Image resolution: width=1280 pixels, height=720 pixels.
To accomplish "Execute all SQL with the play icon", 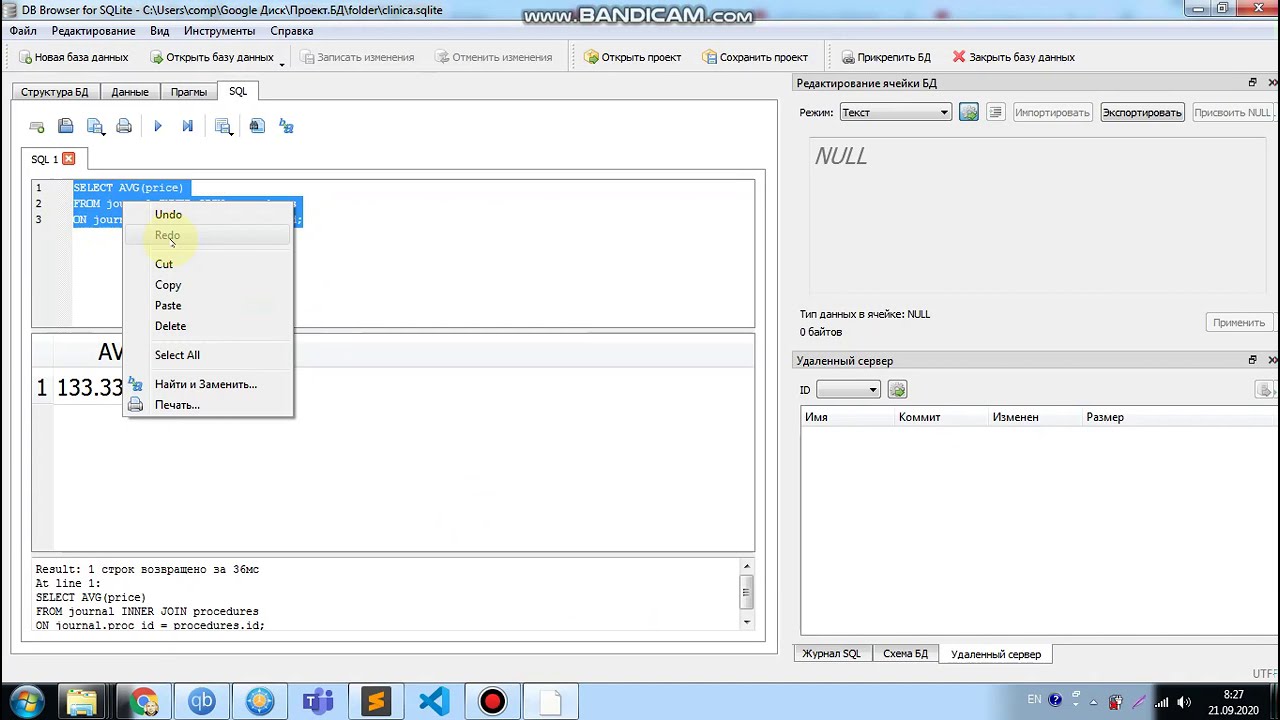I will coord(157,126).
